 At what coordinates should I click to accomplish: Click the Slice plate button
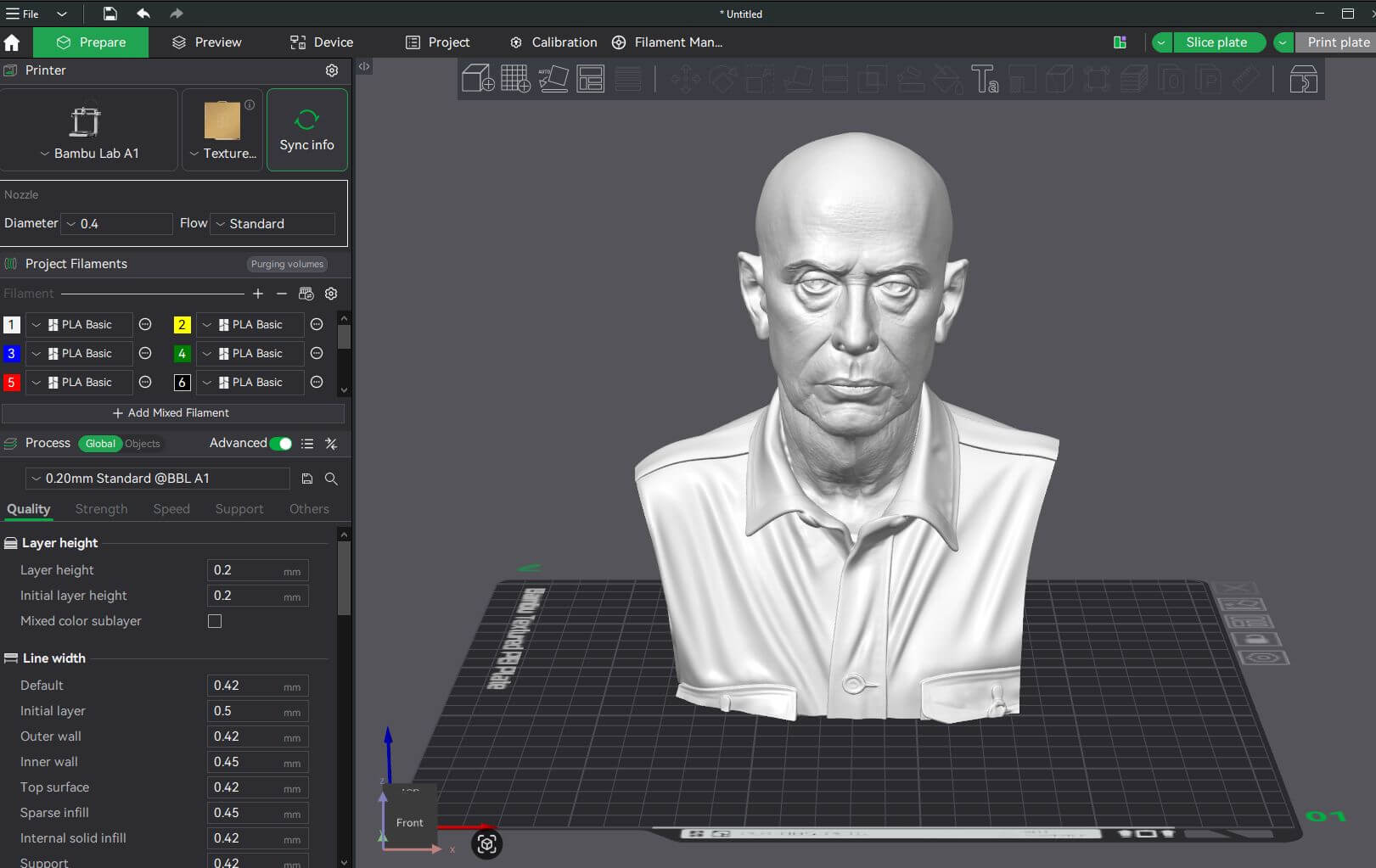point(1218,42)
